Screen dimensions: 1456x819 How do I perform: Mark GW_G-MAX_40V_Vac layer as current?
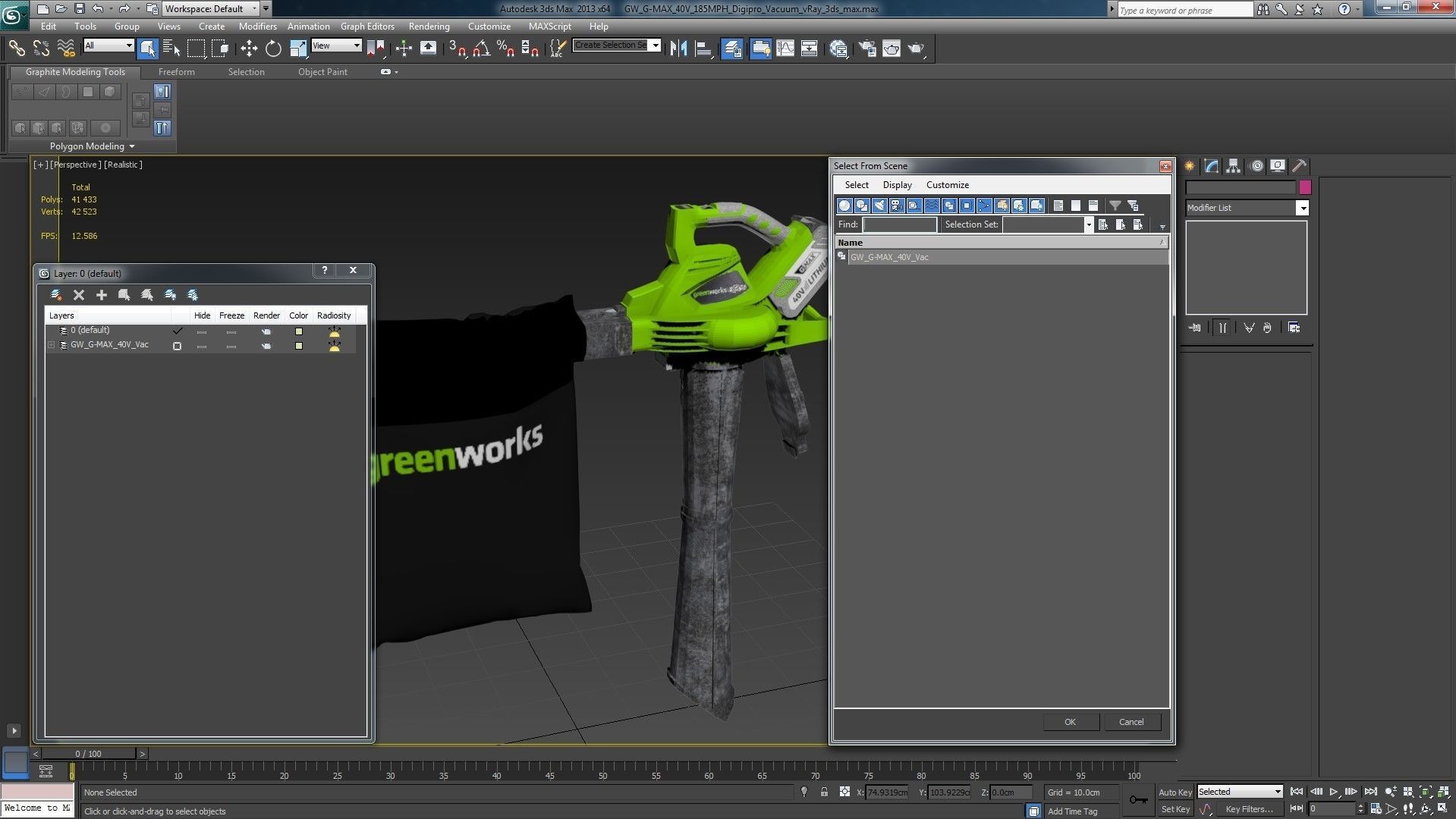(177, 346)
